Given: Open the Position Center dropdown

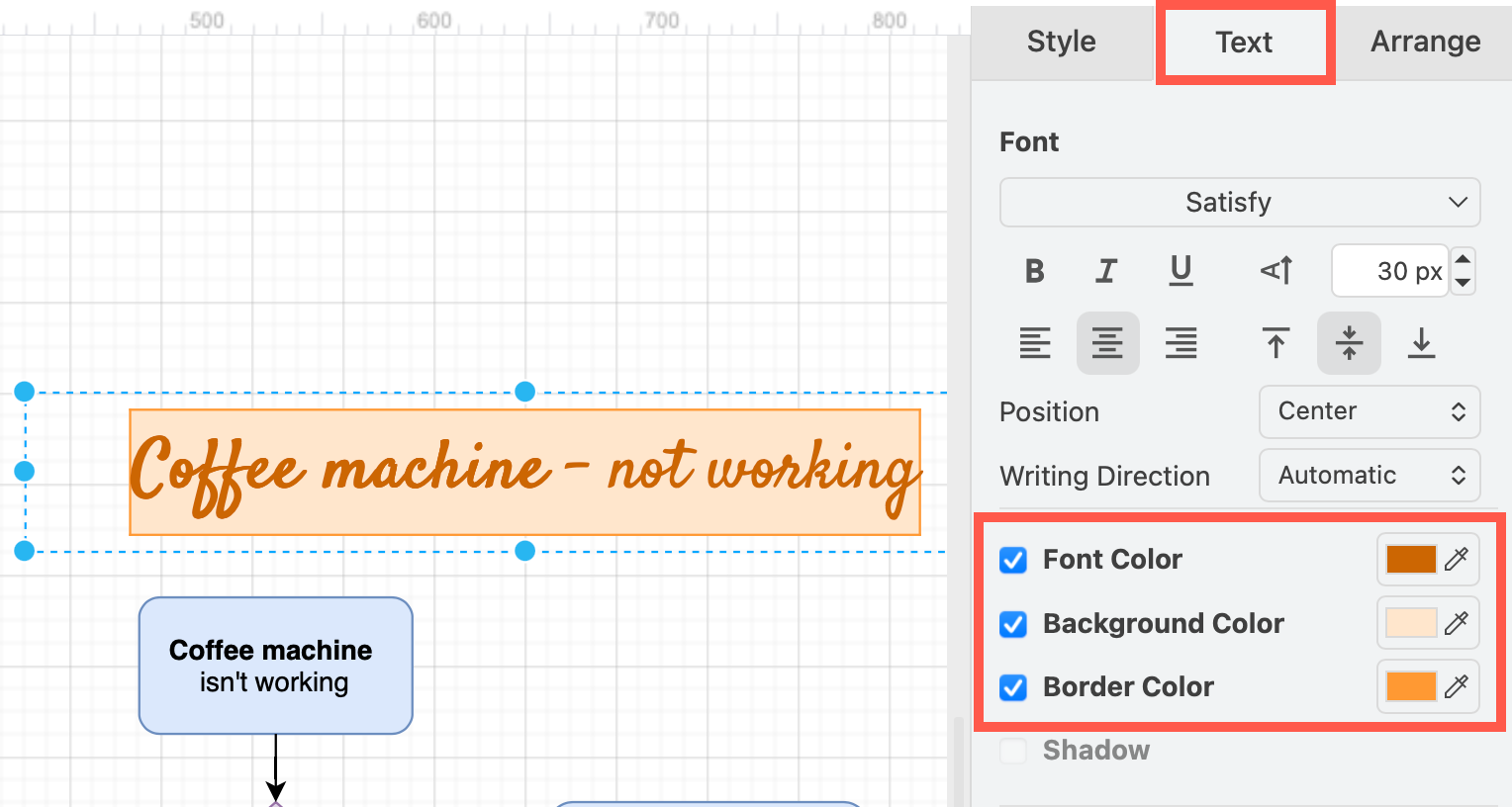Looking at the screenshot, I should [x=1370, y=411].
